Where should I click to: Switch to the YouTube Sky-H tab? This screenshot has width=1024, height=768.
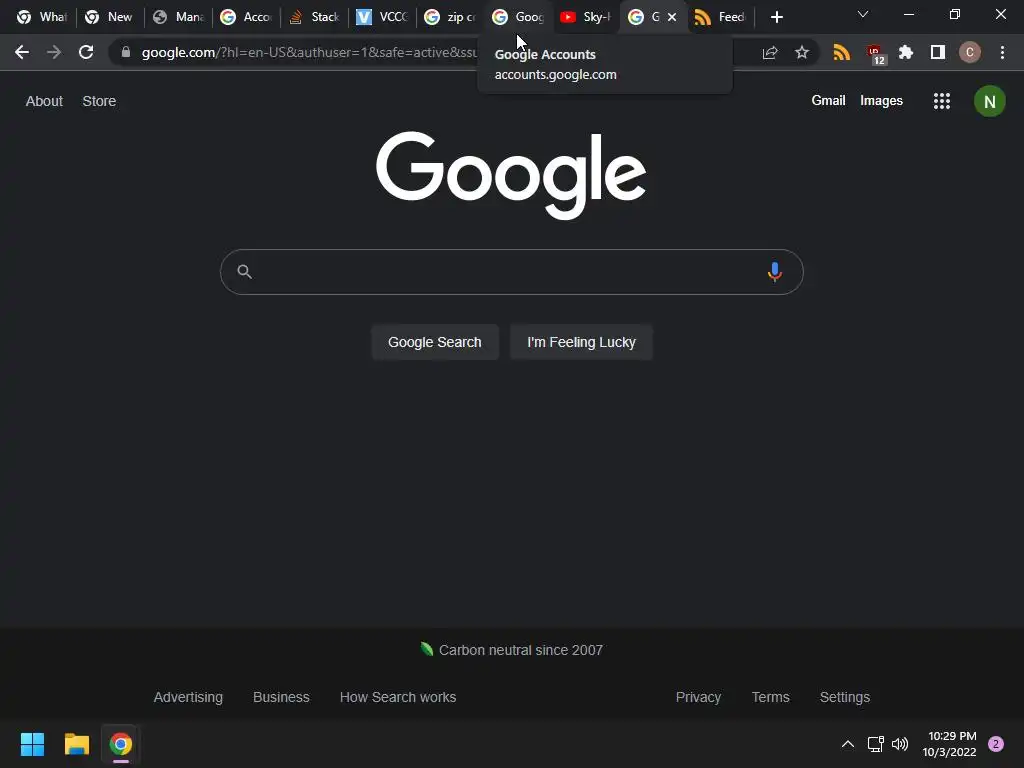coord(586,17)
